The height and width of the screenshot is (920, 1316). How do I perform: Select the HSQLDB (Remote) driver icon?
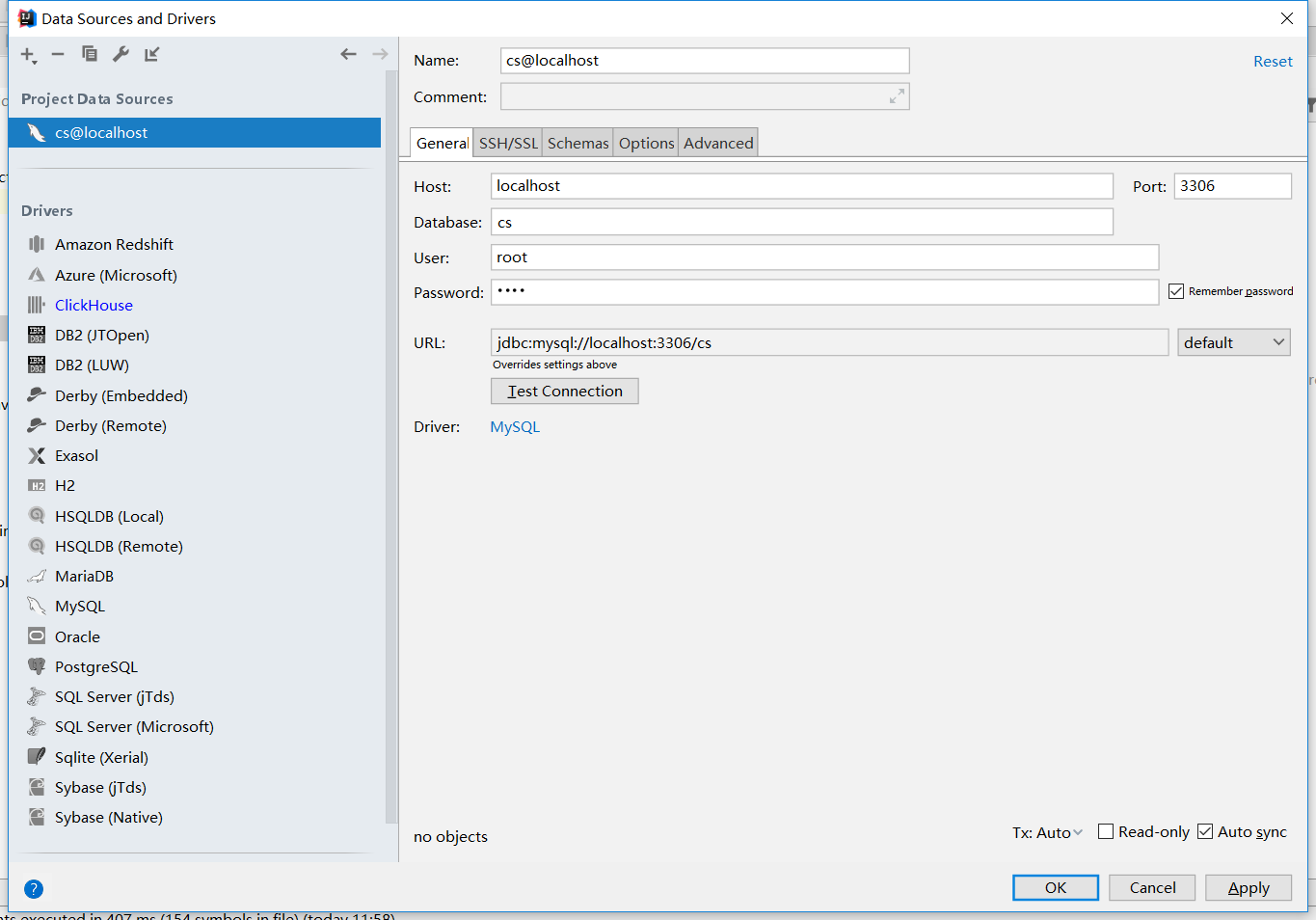pos(37,546)
